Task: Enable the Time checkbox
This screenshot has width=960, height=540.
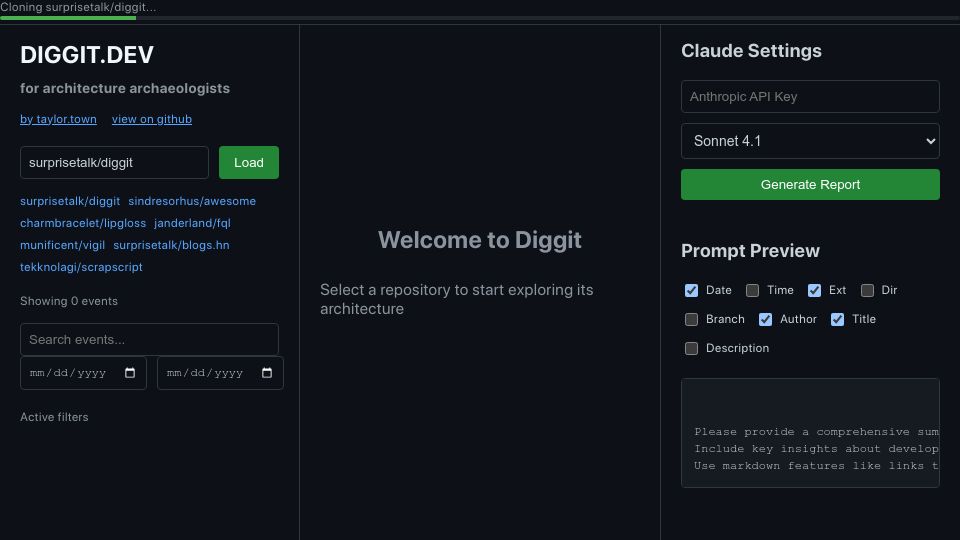Action: click(x=752, y=290)
